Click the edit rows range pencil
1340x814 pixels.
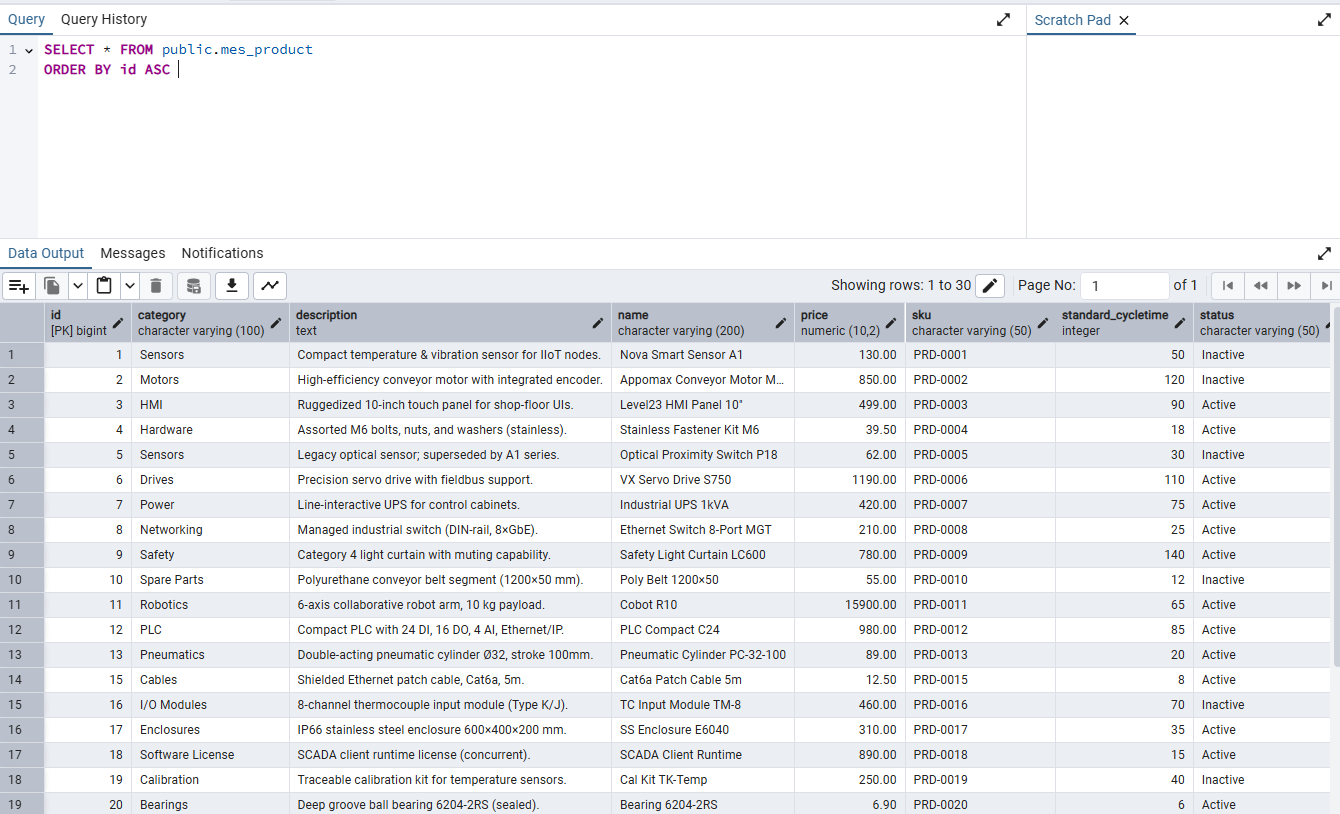pyautogui.click(x=990, y=286)
